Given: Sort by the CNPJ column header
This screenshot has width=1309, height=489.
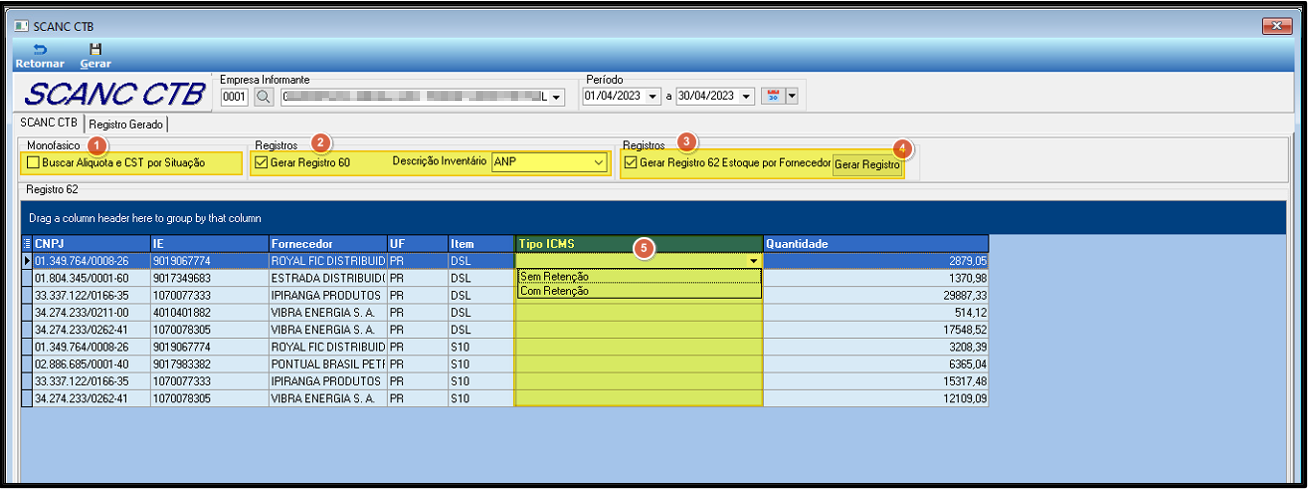Looking at the screenshot, I should [91, 244].
